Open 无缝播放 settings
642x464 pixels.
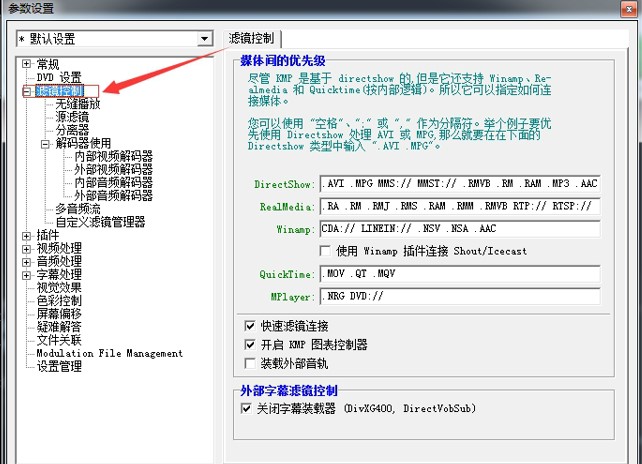pos(78,104)
